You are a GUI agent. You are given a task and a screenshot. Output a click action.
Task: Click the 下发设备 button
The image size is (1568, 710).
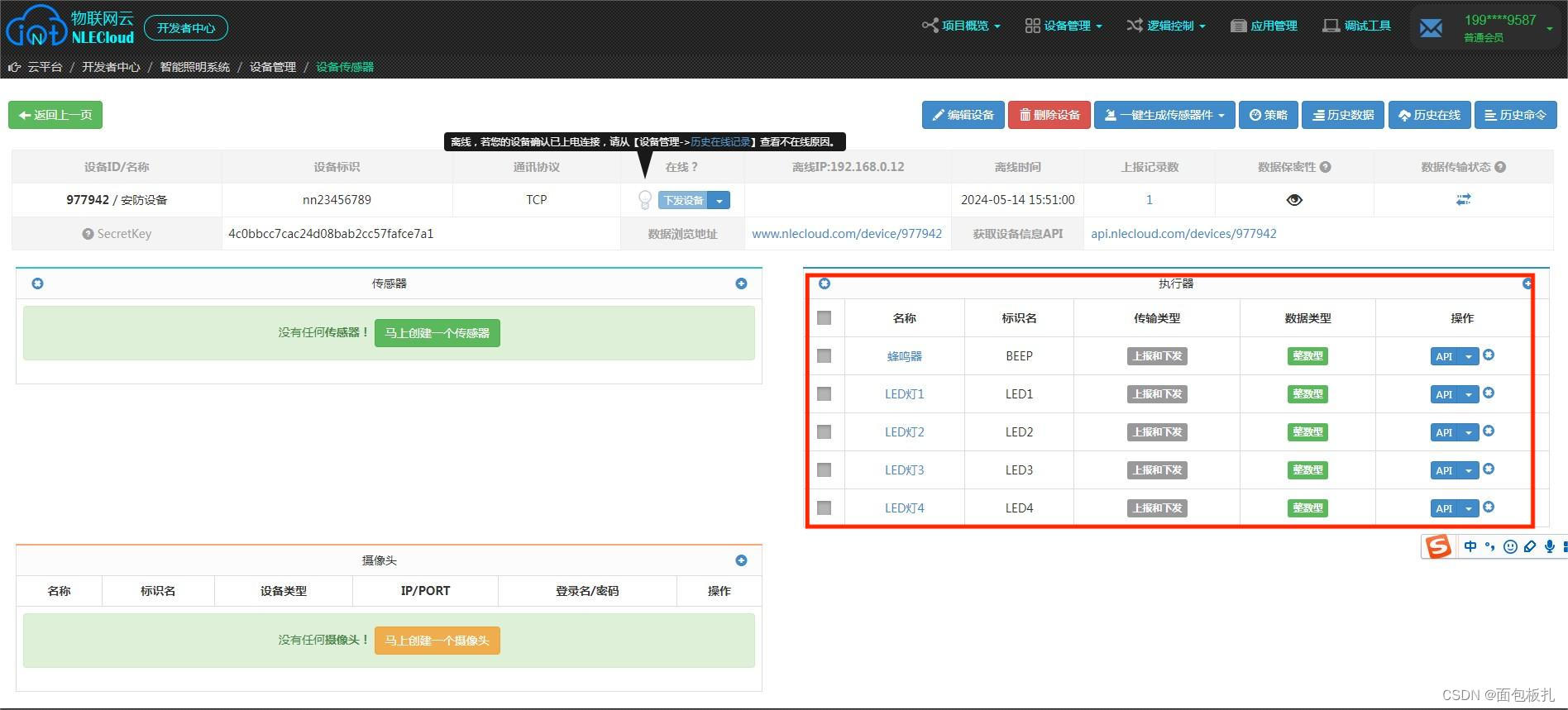coord(683,200)
